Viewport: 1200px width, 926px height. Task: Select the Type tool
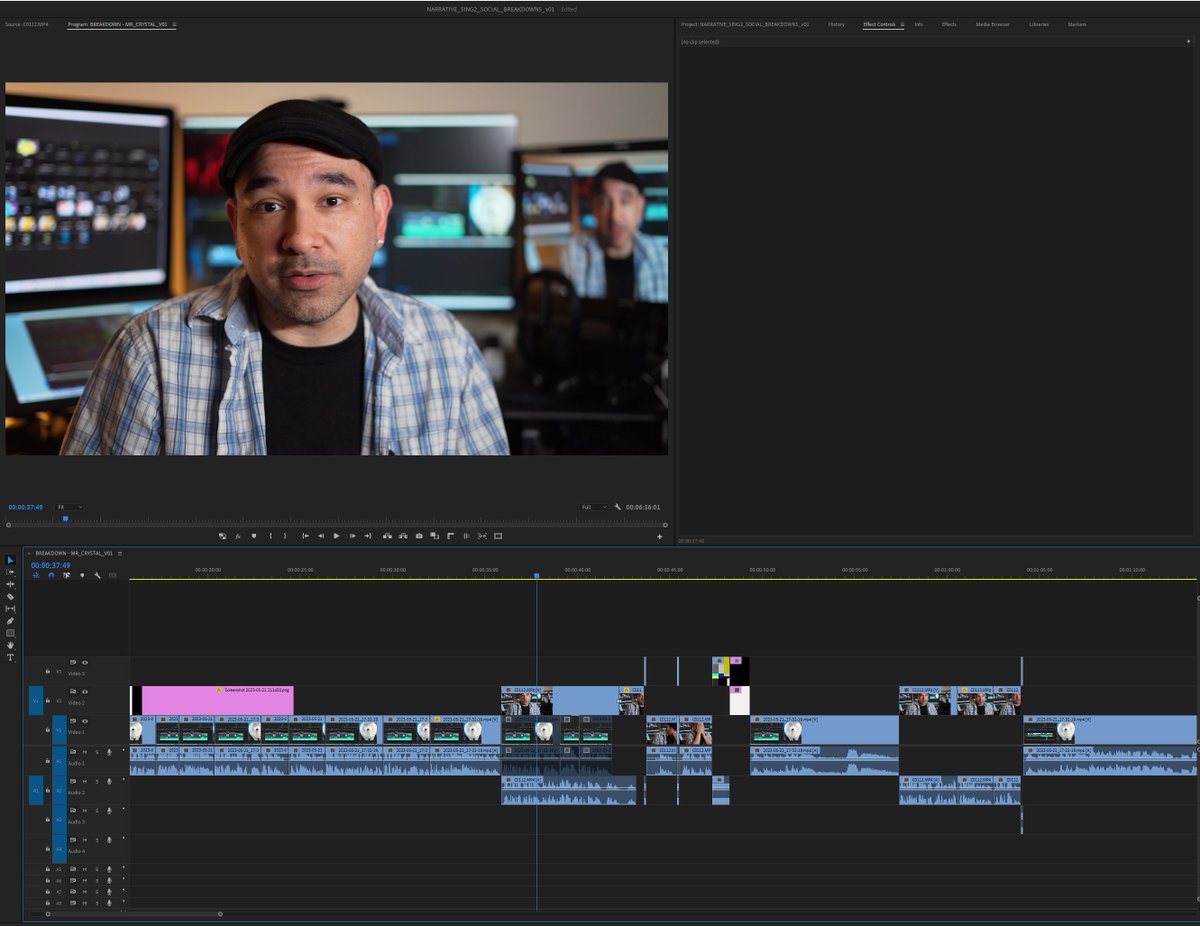10,657
